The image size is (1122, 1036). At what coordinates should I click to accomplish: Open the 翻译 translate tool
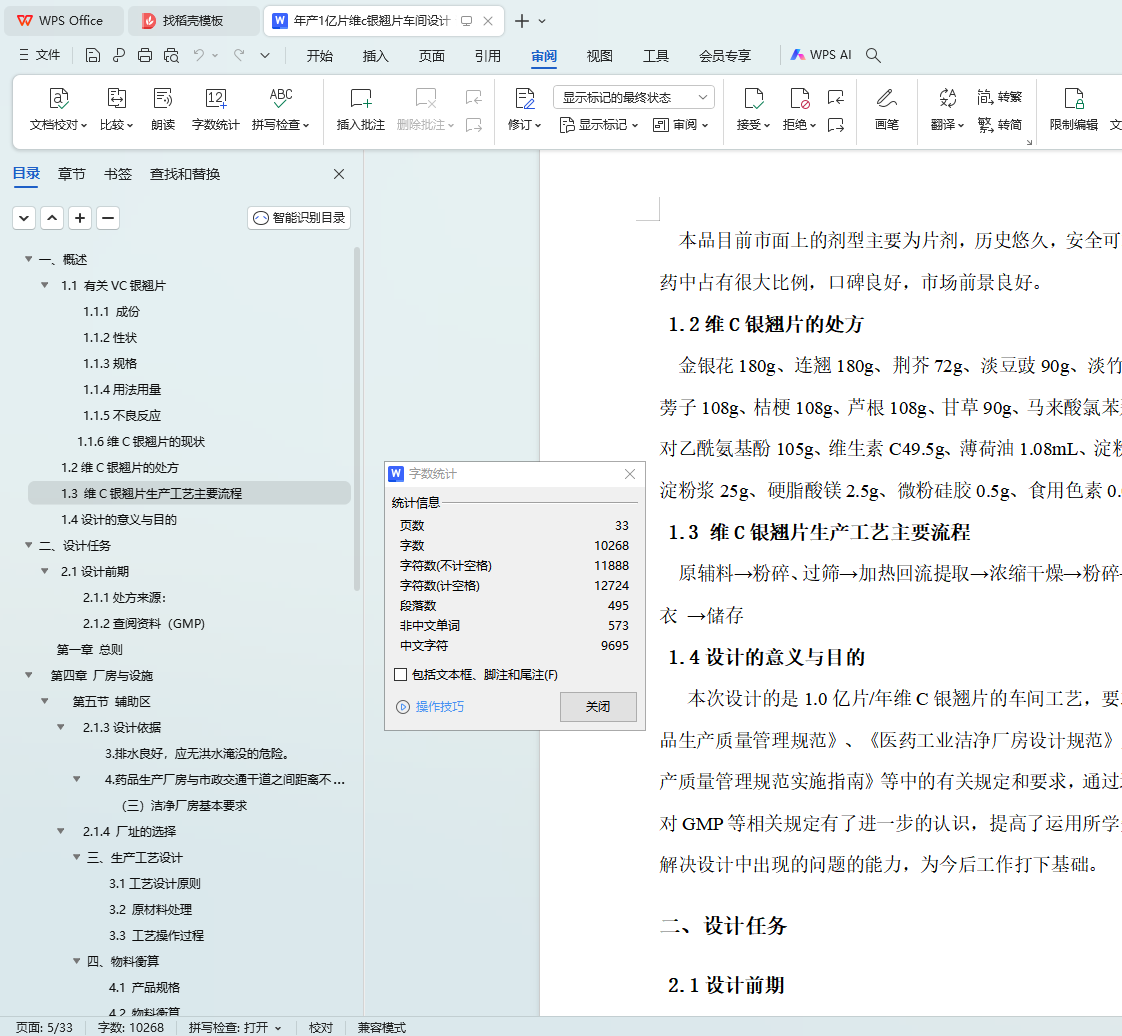point(947,109)
